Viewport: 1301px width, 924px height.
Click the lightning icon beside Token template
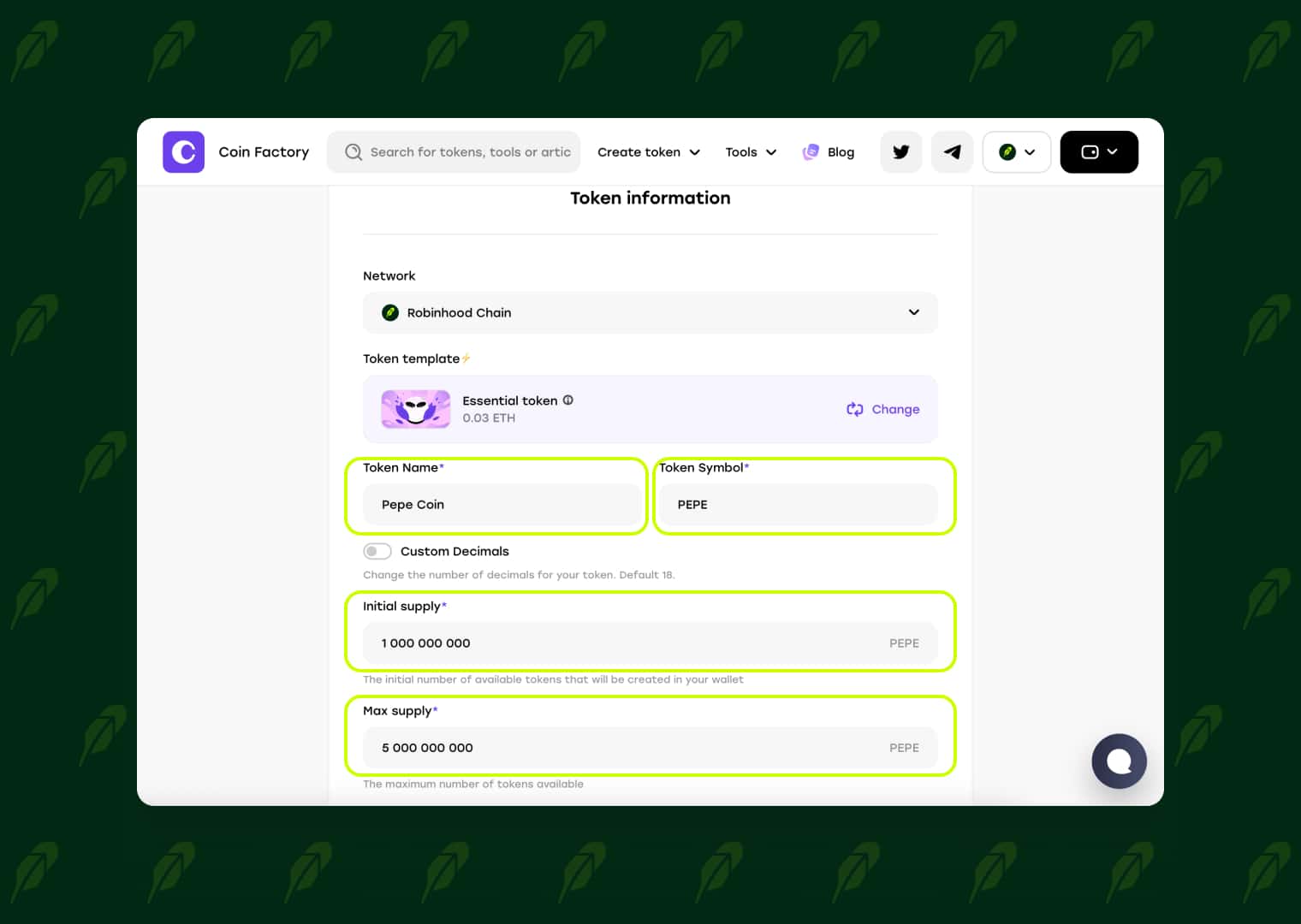466,358
